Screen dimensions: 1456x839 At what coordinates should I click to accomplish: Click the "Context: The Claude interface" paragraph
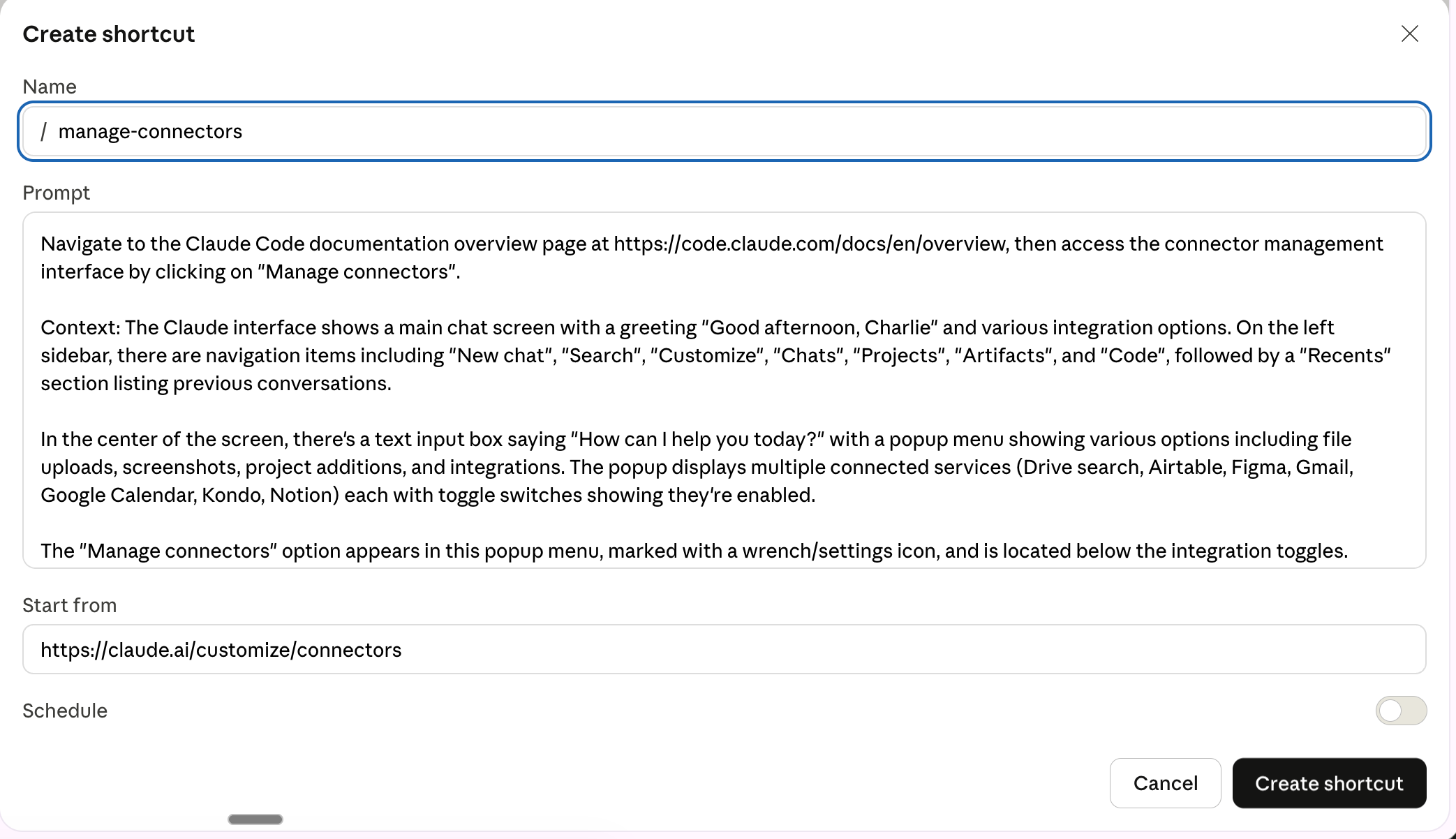click(x=715, y=355)
